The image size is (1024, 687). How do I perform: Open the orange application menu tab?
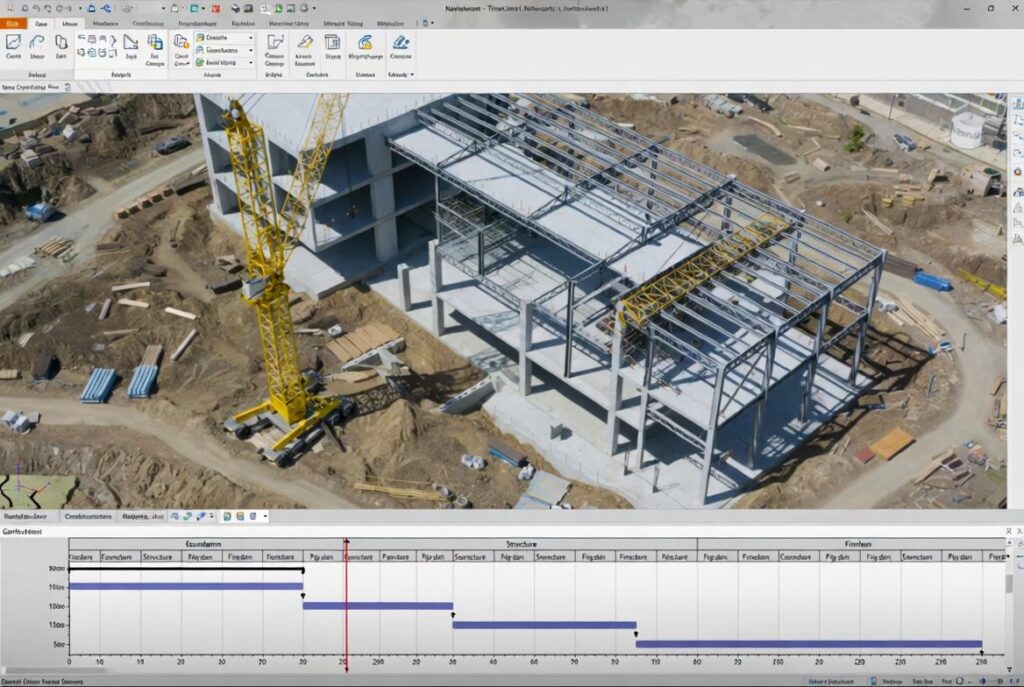(x=13, y=24)
